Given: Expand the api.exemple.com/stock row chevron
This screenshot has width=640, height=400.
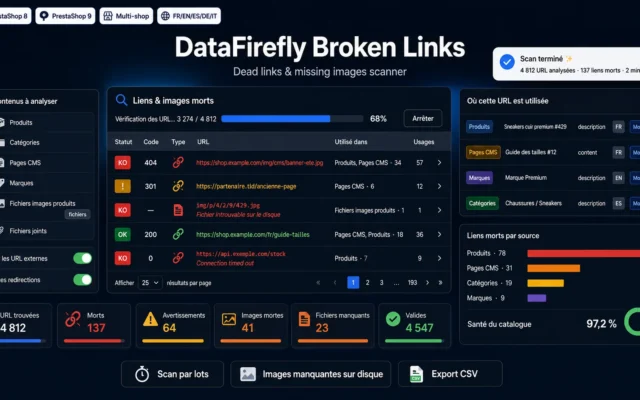Looking at the screenshot, I should tap(439, 258).
